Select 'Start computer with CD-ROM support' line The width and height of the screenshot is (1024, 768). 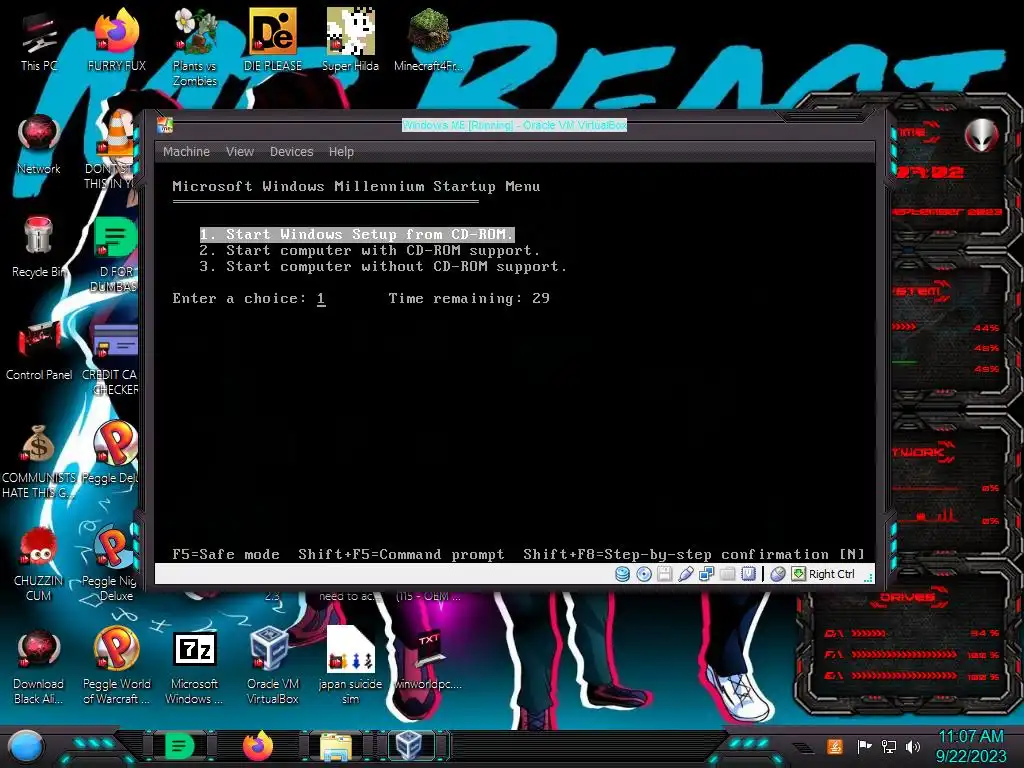[x=370, y=251]
